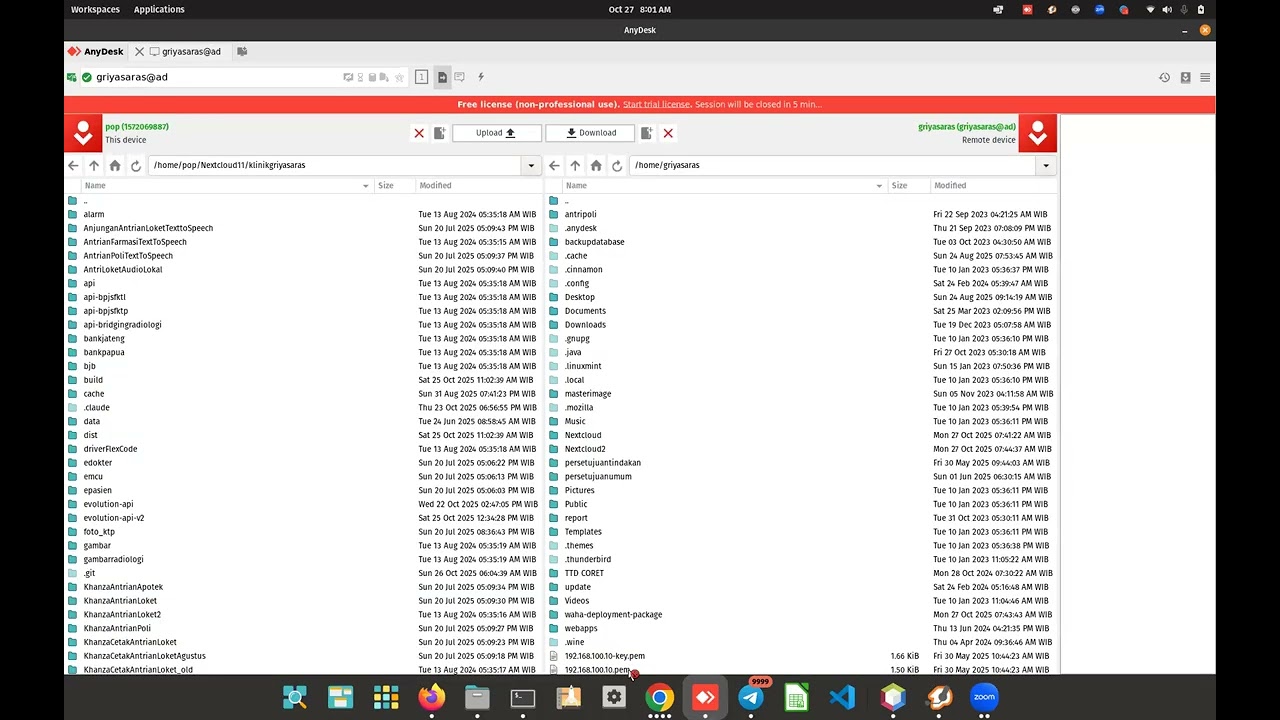Launch Firefox from the dock
Viewport: 1280px width, 720px height.
432,697
